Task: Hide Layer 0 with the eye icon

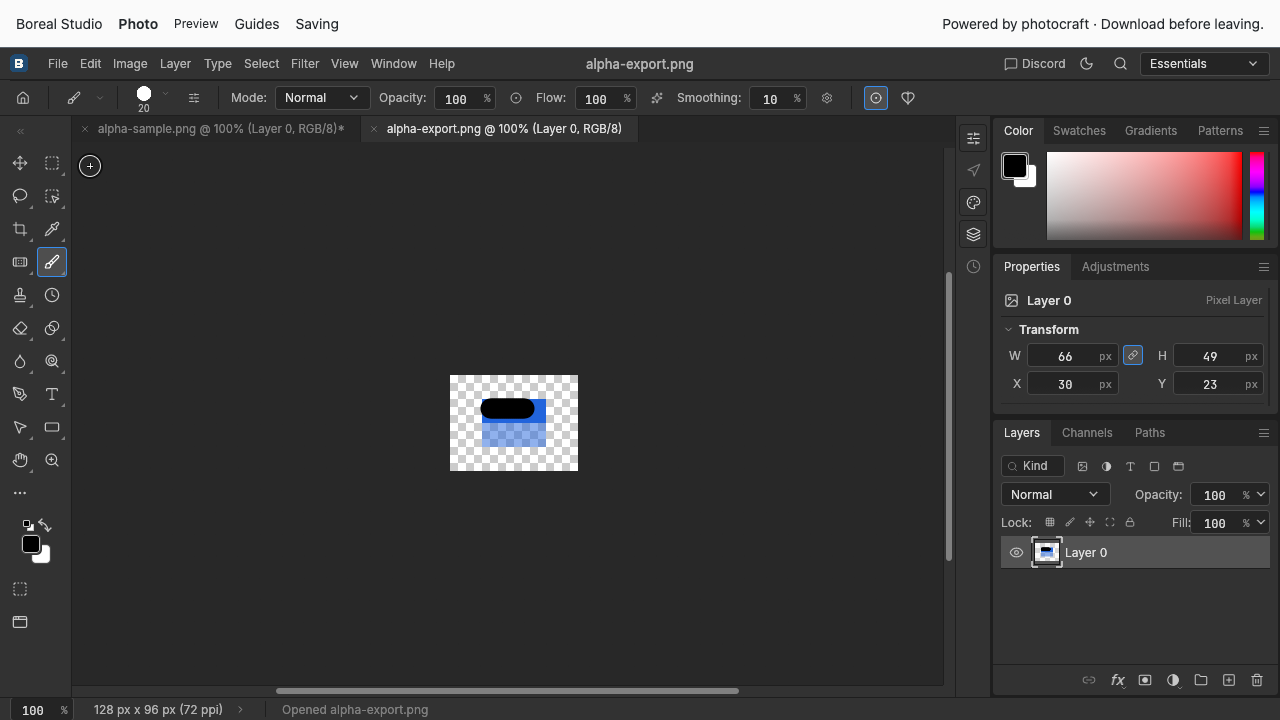Action: pos(1016,552)
